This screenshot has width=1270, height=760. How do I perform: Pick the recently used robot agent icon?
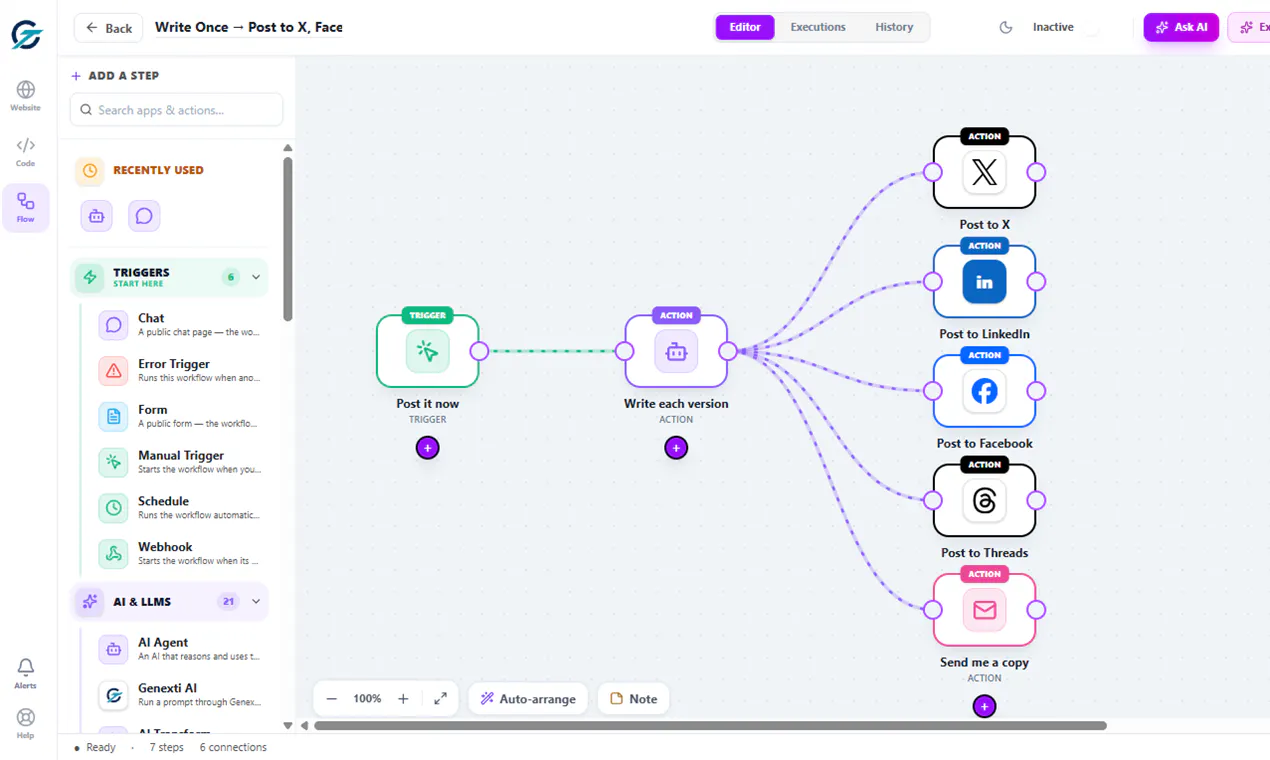tap(97, 216)
